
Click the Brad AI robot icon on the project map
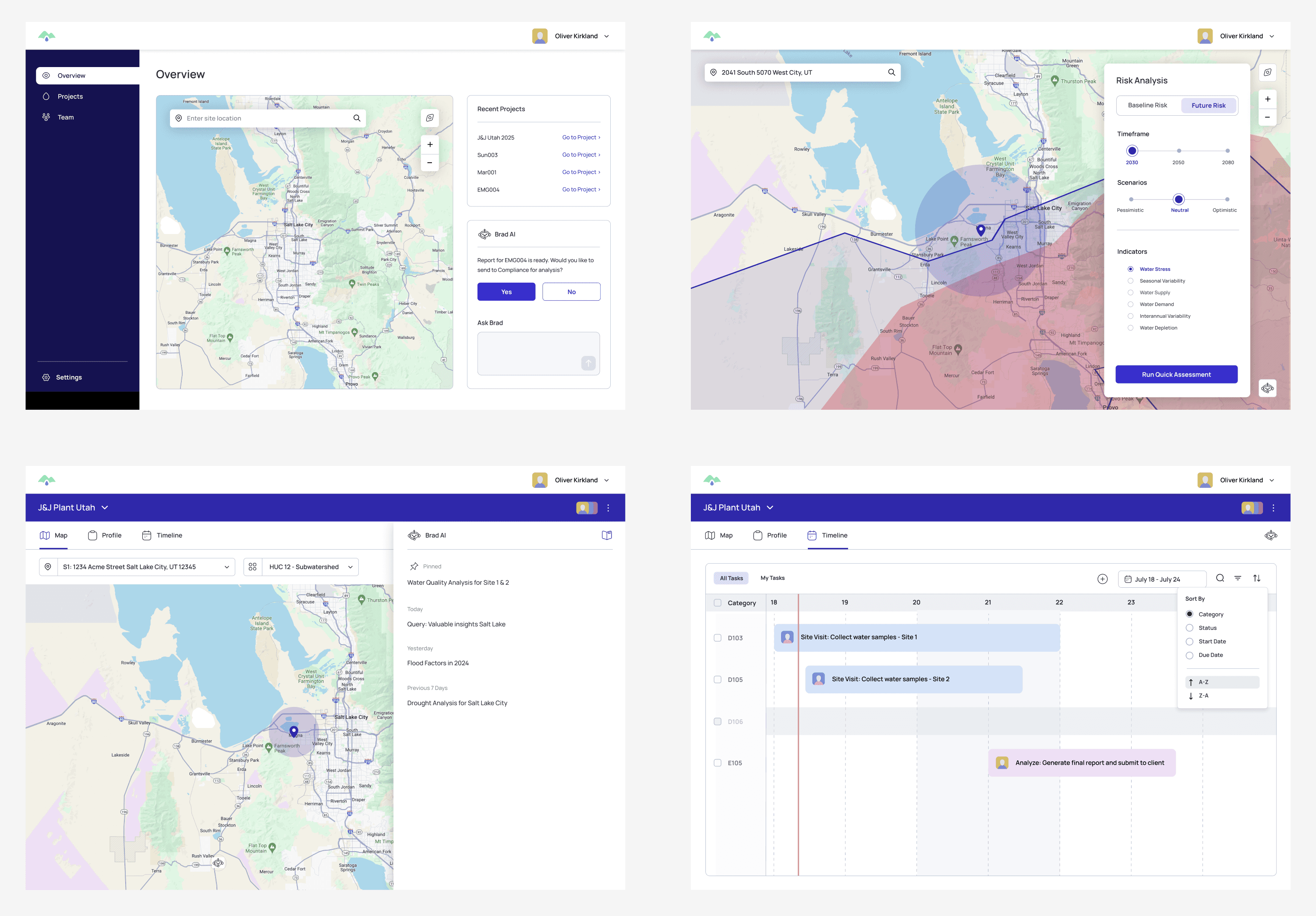pos(218,863)
